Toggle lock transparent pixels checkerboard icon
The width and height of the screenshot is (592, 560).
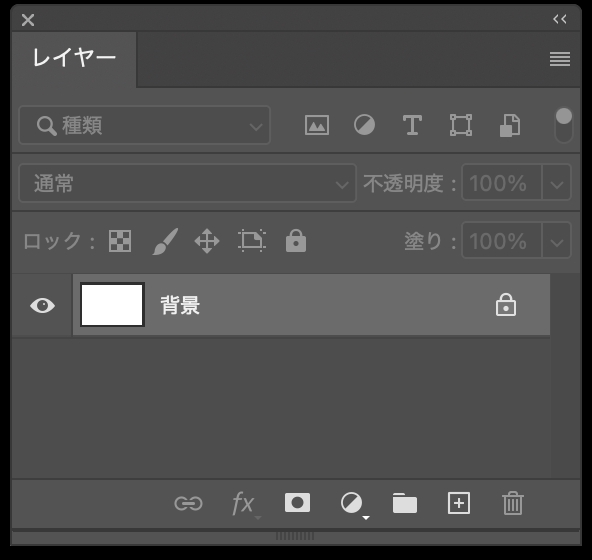click(120, 241)
